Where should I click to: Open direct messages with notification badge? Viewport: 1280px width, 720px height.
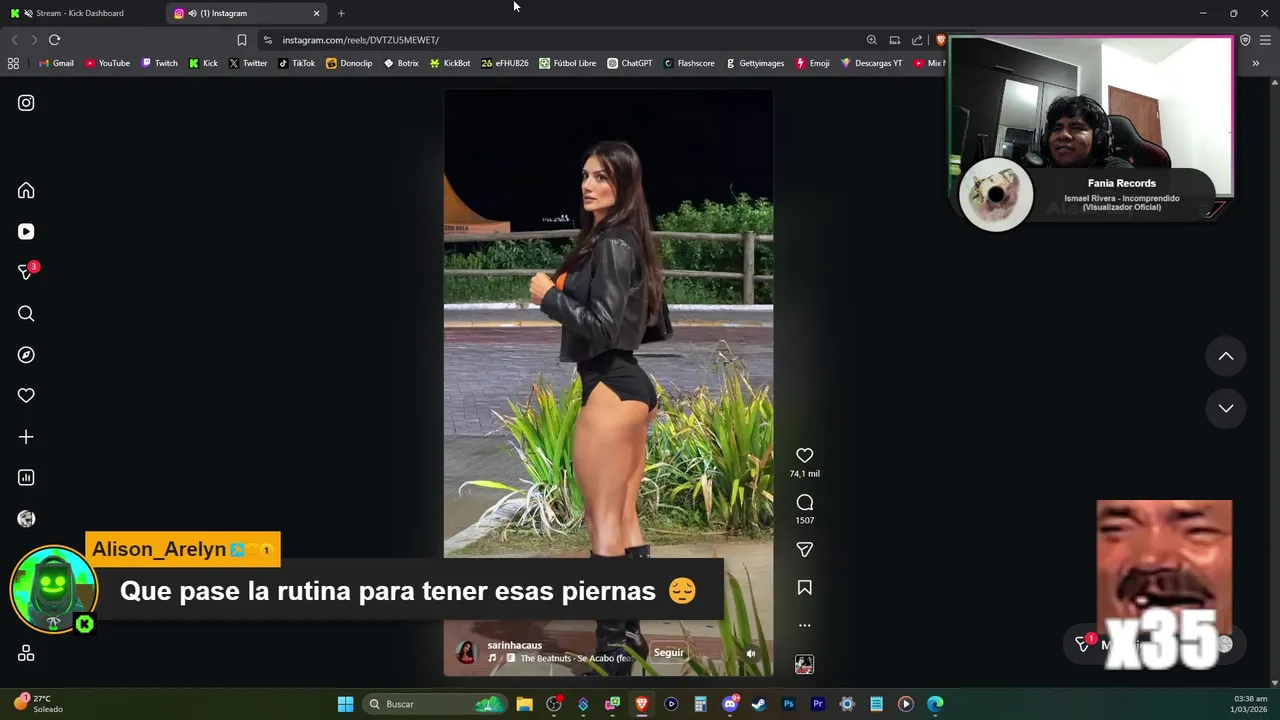click(x=26, y=272)
